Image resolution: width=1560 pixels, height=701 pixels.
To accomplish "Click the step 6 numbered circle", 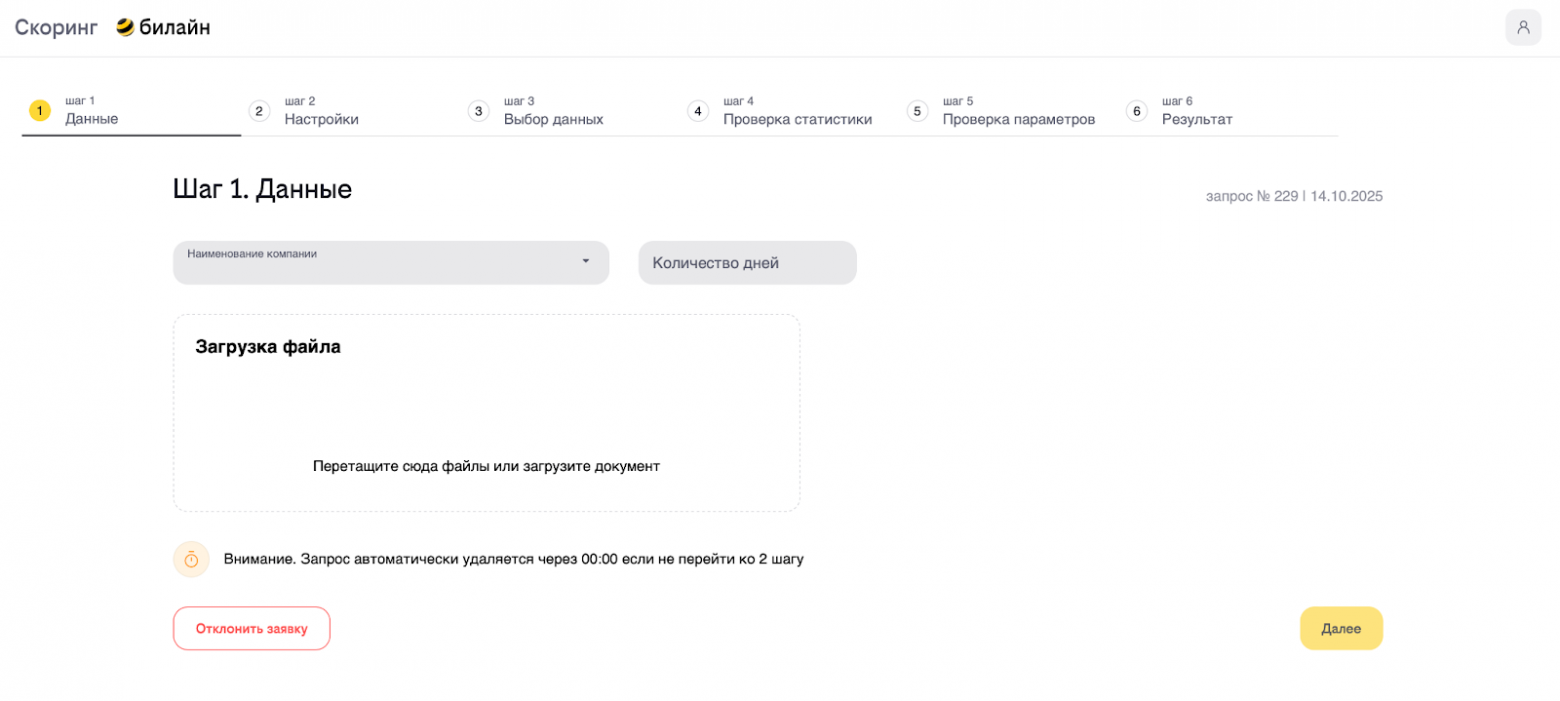I will 1137,111.
